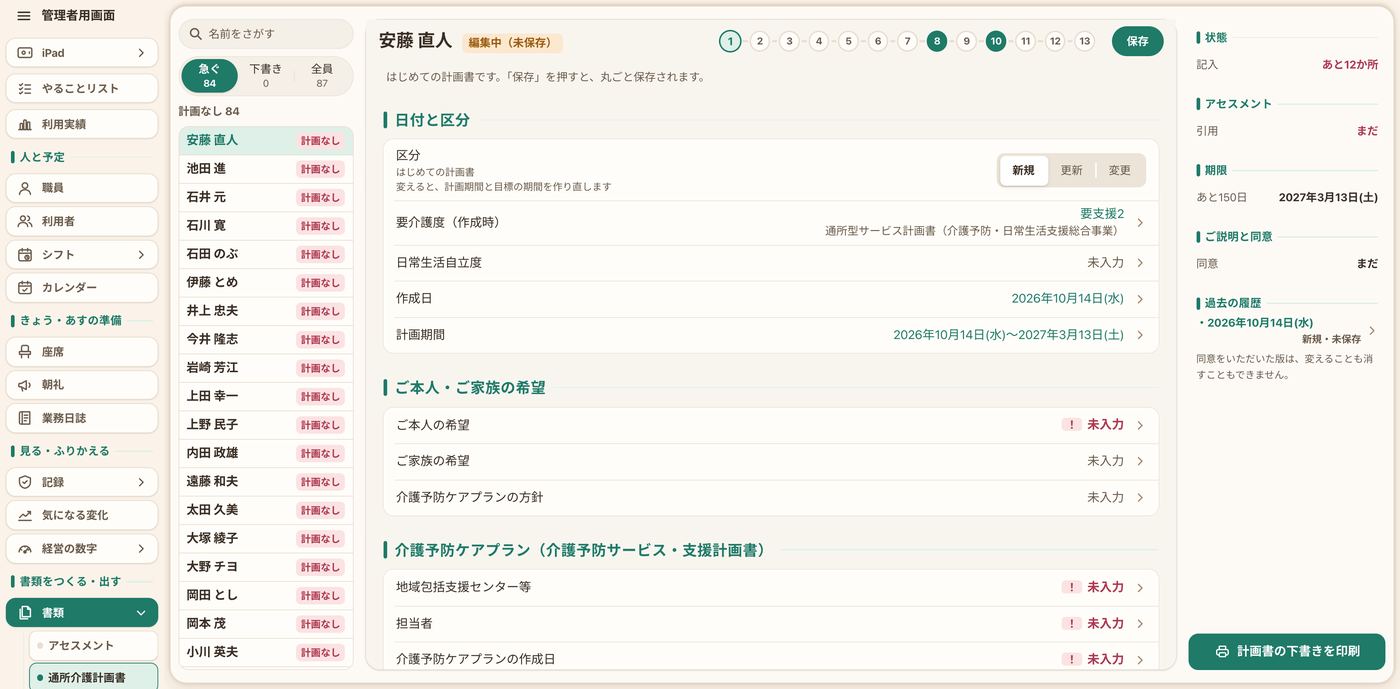Expand the 記録 submenu chevron
The height and width of the screenshot is (689, 1400).
[141, 482]
